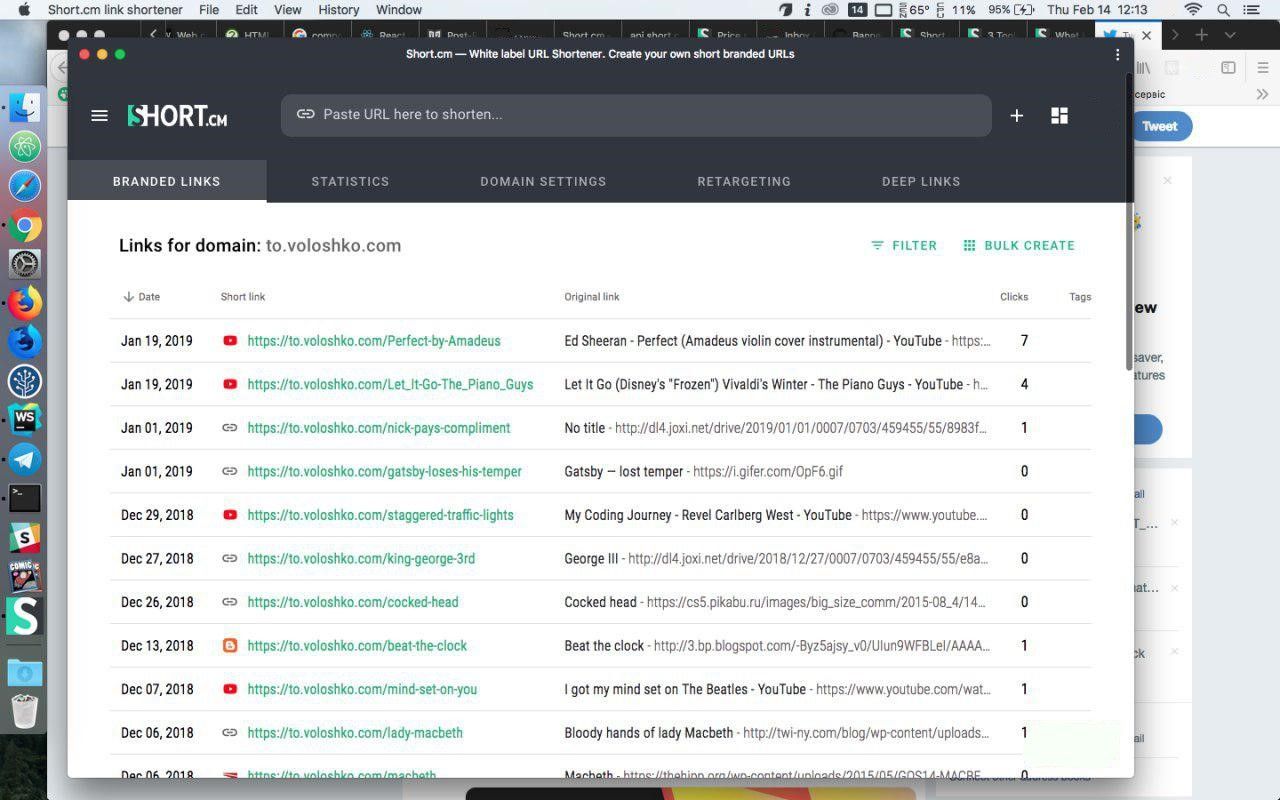Open the Deep Links tab
Image resolution: width=1280 pixels, height=800 pixels.
click(921, 181)
